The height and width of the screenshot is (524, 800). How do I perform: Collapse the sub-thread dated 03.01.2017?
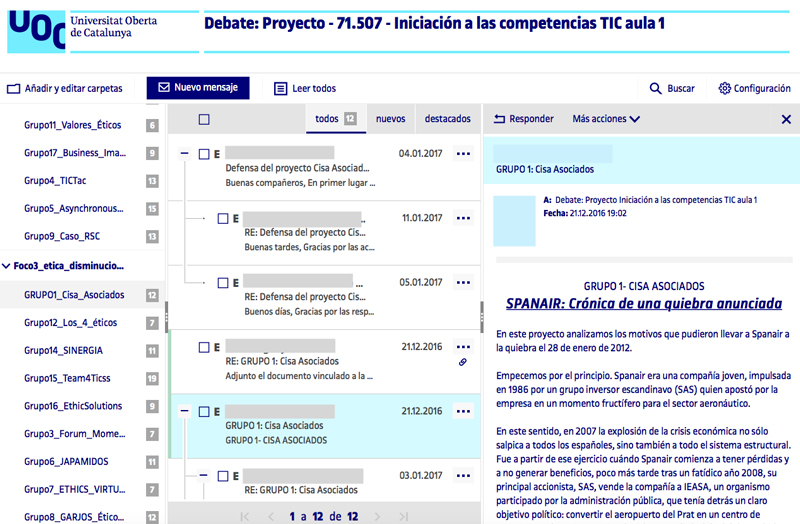(x=204, y=476)
